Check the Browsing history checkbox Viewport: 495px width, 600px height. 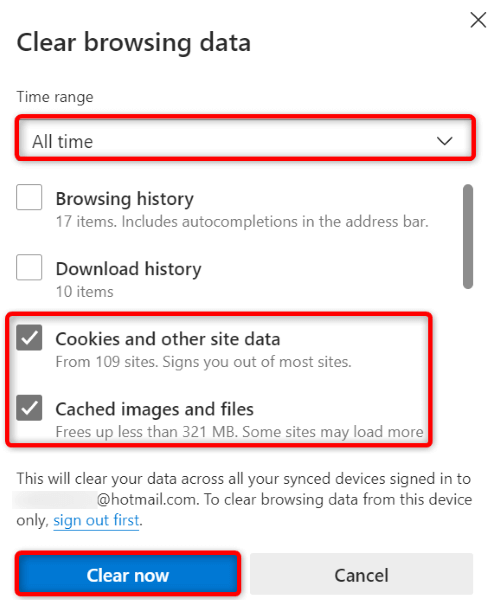tap(29, 197)
